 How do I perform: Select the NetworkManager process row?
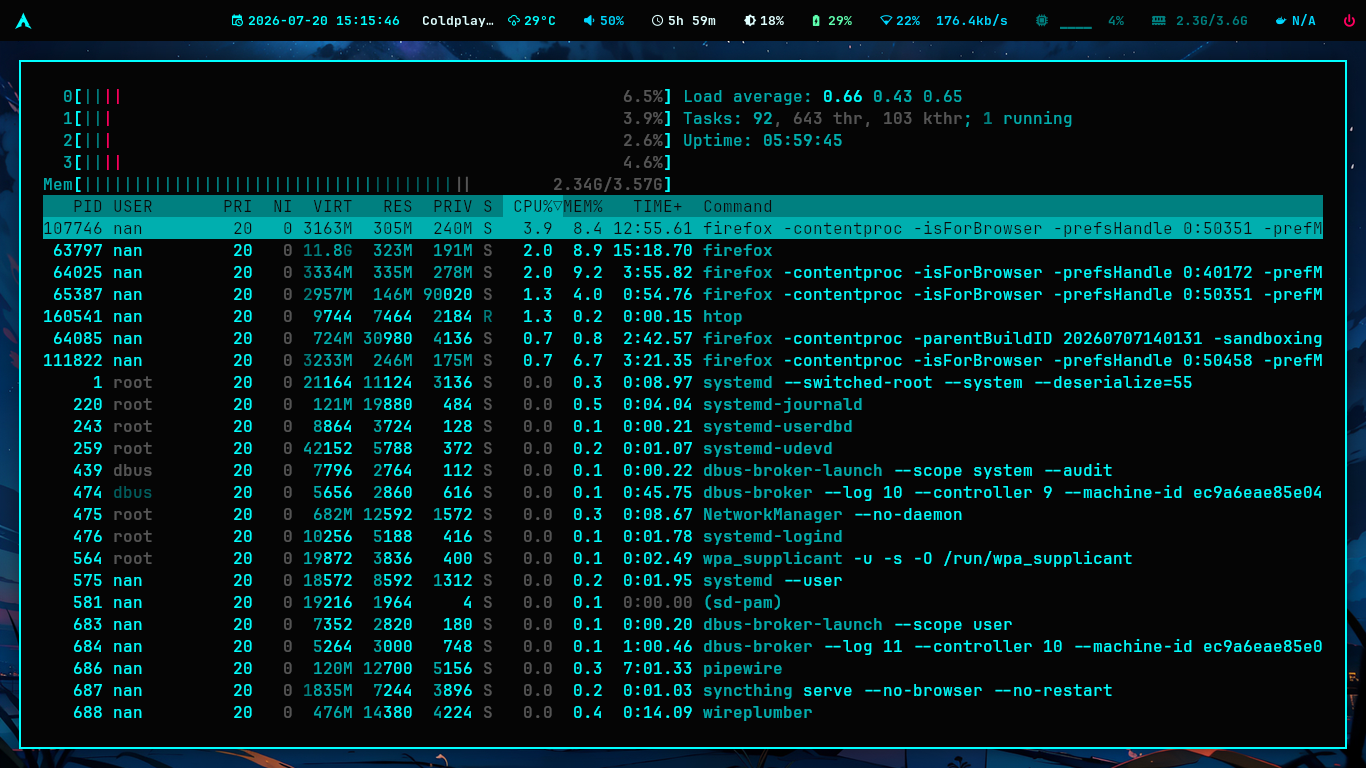(x=683, y=514)
